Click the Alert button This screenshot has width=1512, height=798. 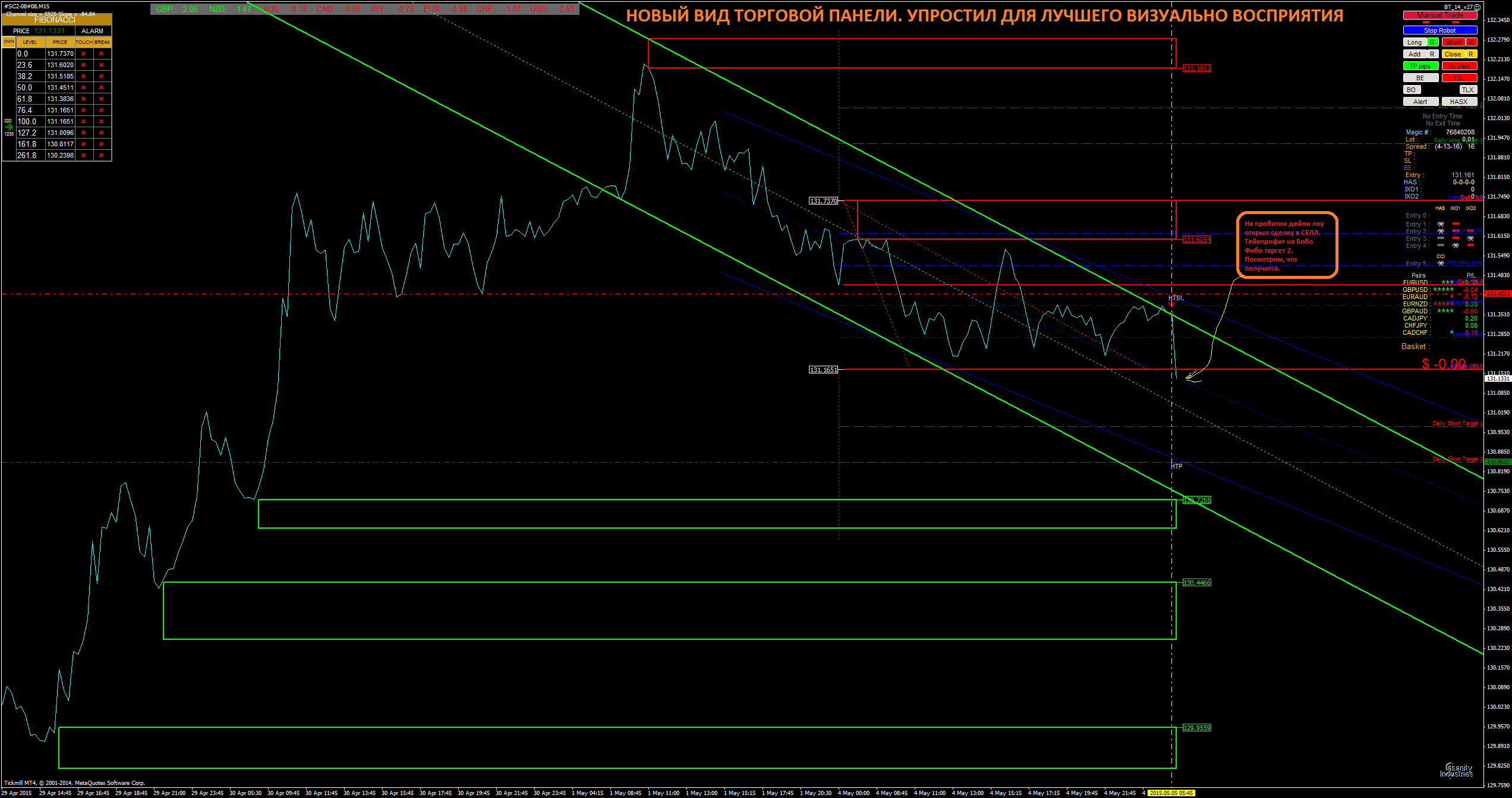point(1420,102)
